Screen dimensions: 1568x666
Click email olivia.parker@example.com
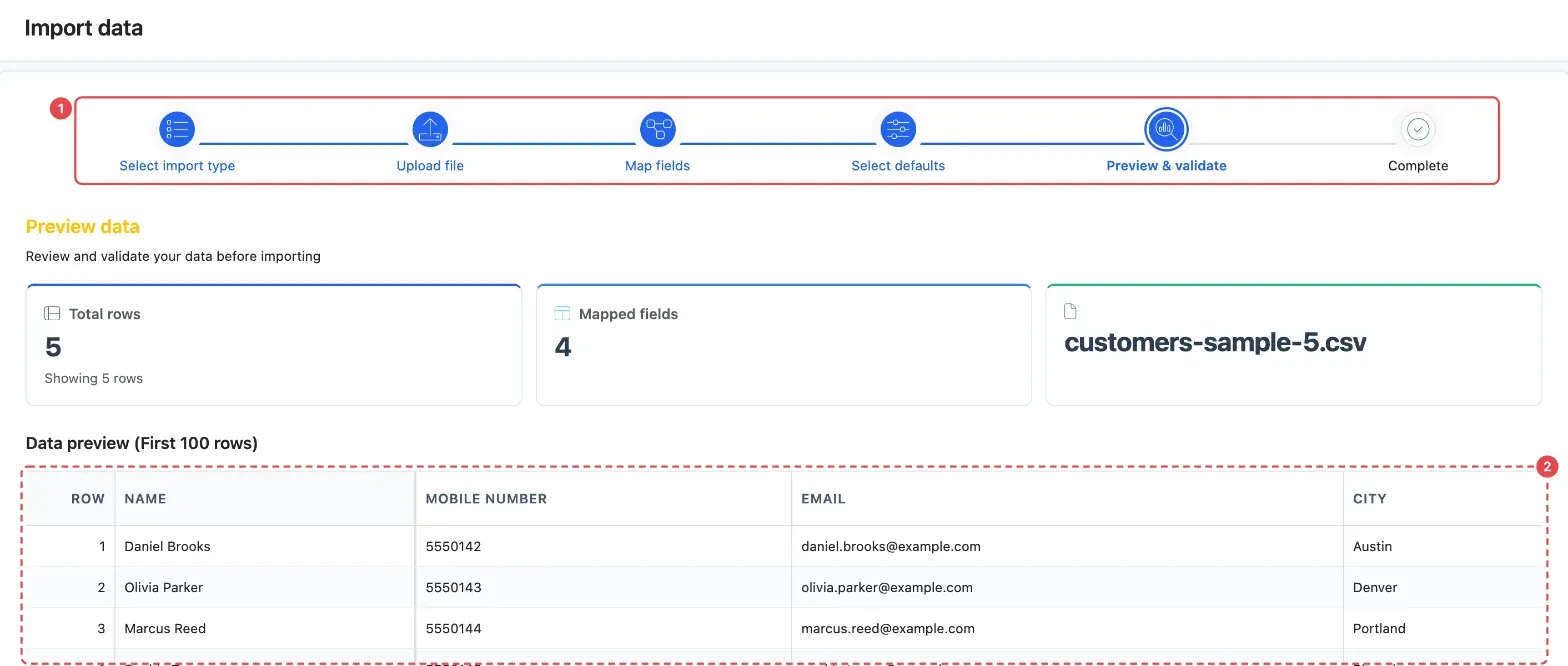click(887, 588)
